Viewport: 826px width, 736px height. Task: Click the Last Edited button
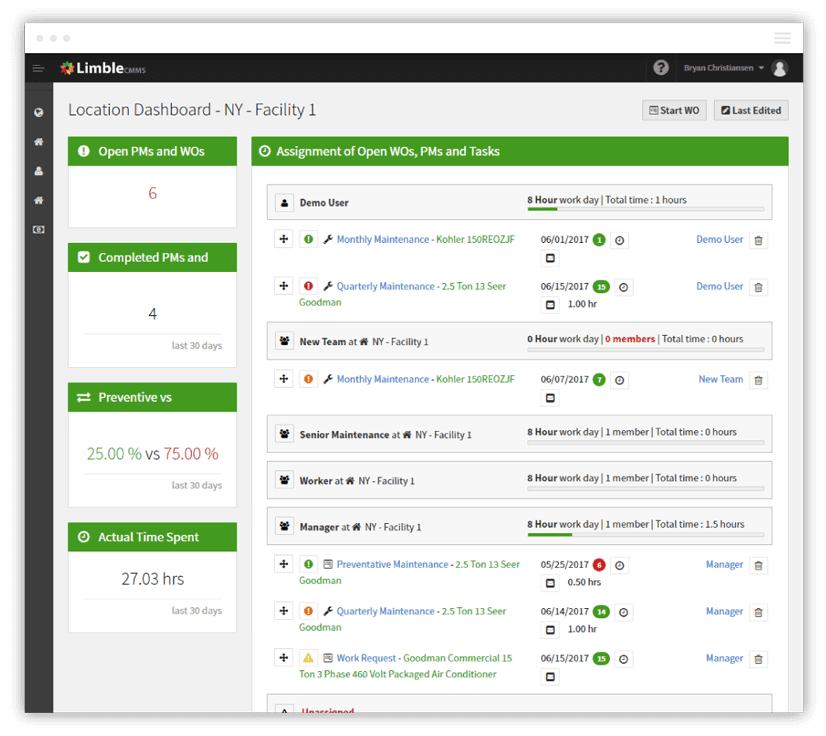click(751, 110)
